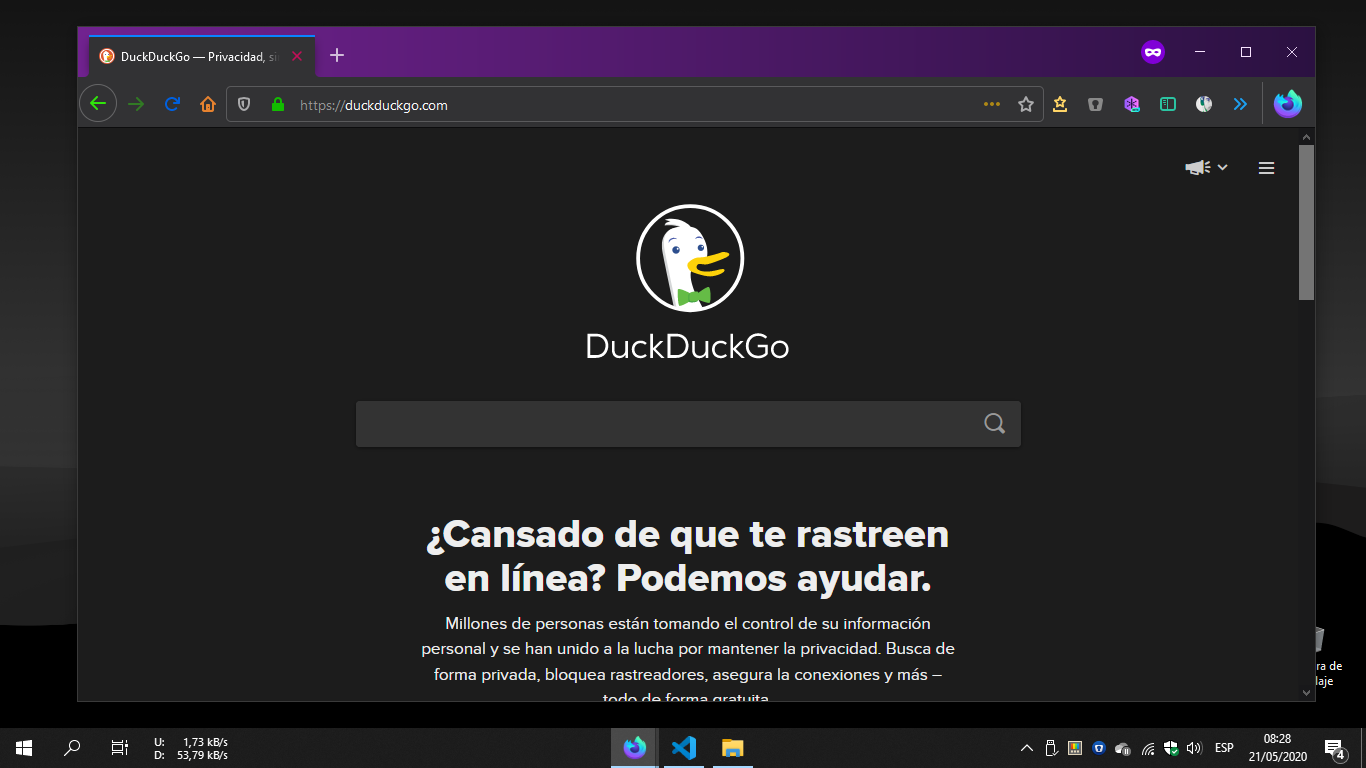Open Windows search from the taskbar
Image resolution: width=1366 pixels, height=768 pixels.
pyautogui.click(x=72, y=748)
